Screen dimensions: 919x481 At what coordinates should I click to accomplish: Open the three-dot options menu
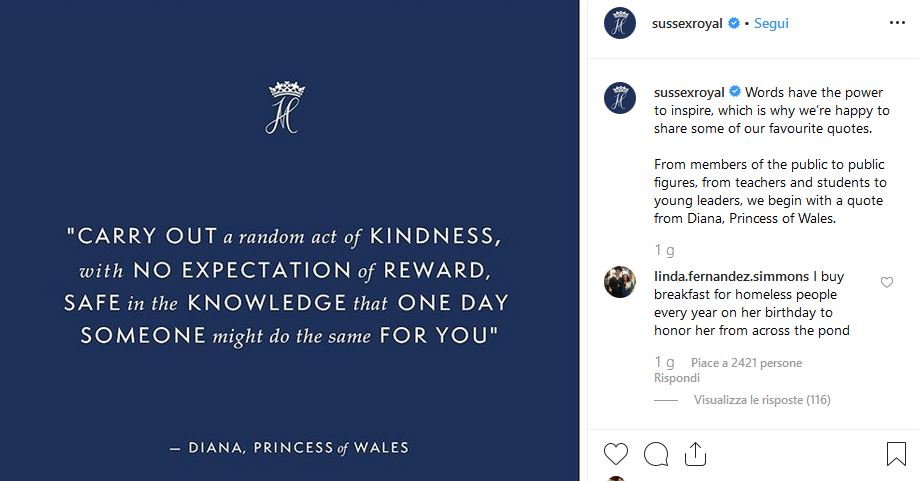(x=896, y=22)
